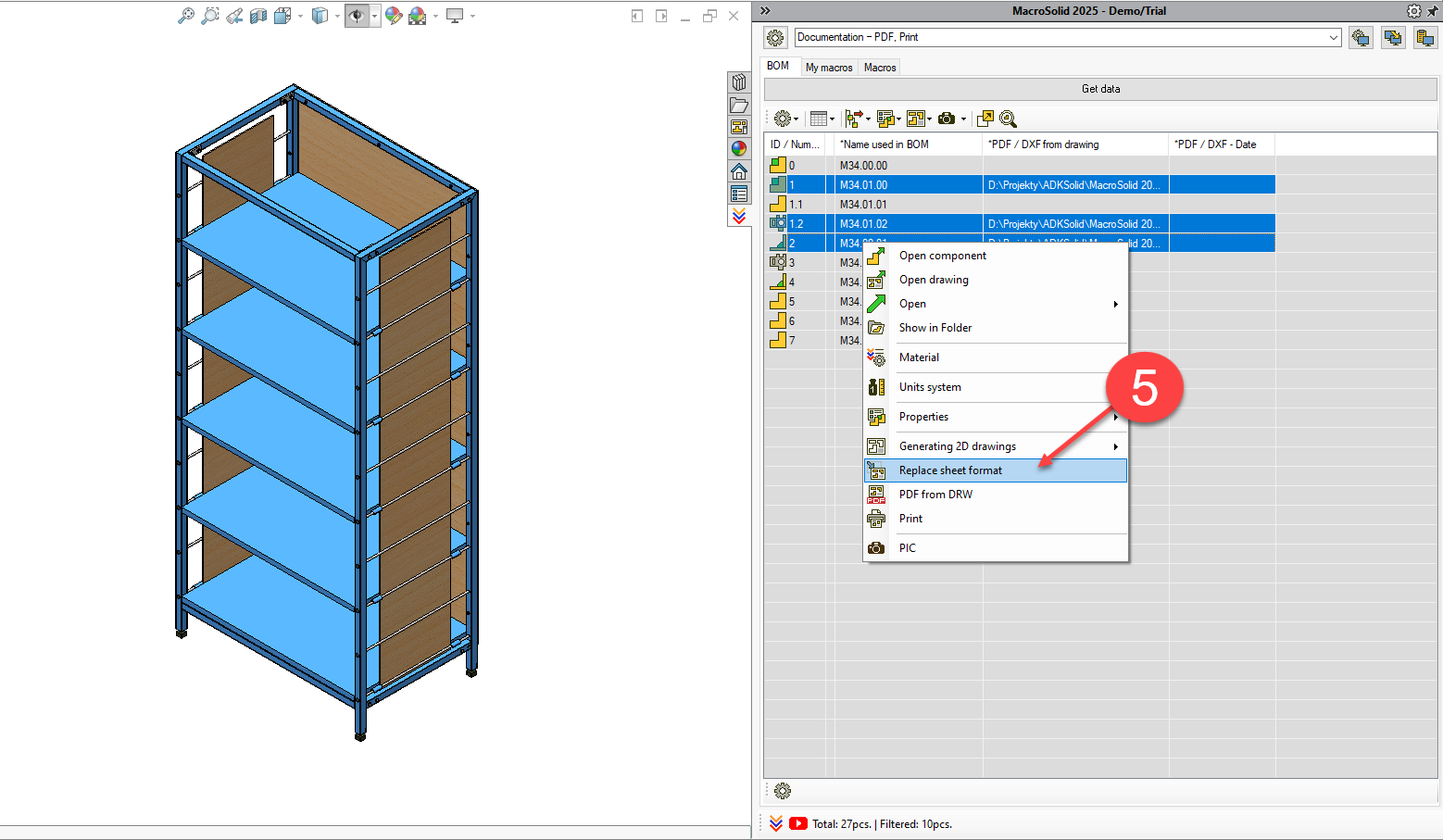Open the File Explorer folder tab
Image resolution: width=1443 pixels, height=840 pixels.
[x=739, y=105]
